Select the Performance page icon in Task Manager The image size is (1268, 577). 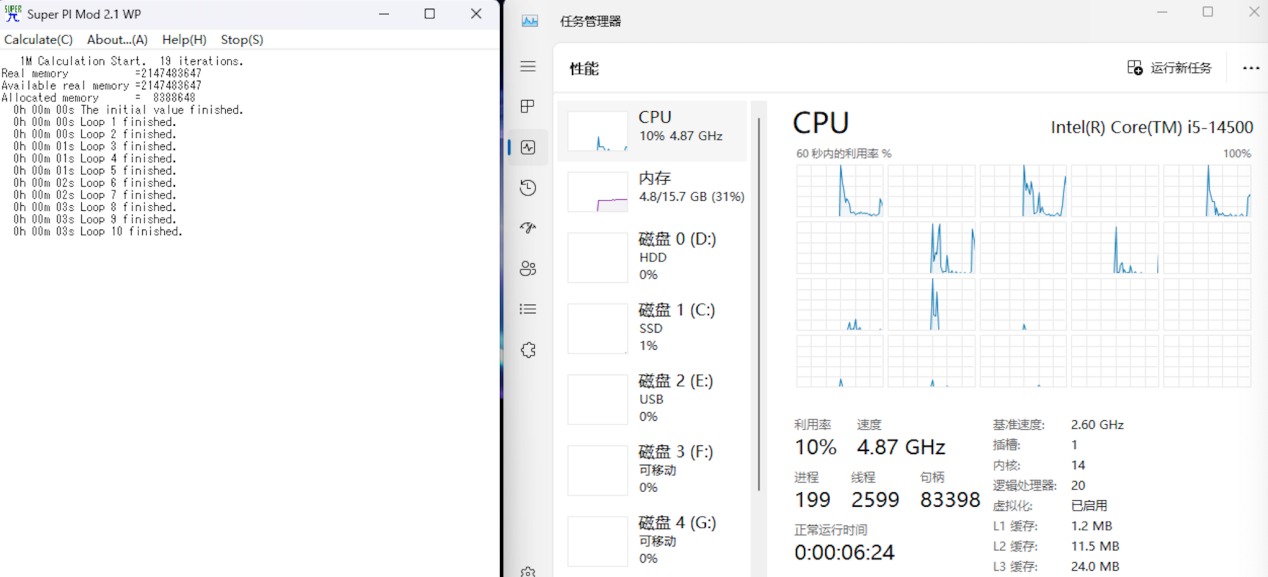[528, 147]
